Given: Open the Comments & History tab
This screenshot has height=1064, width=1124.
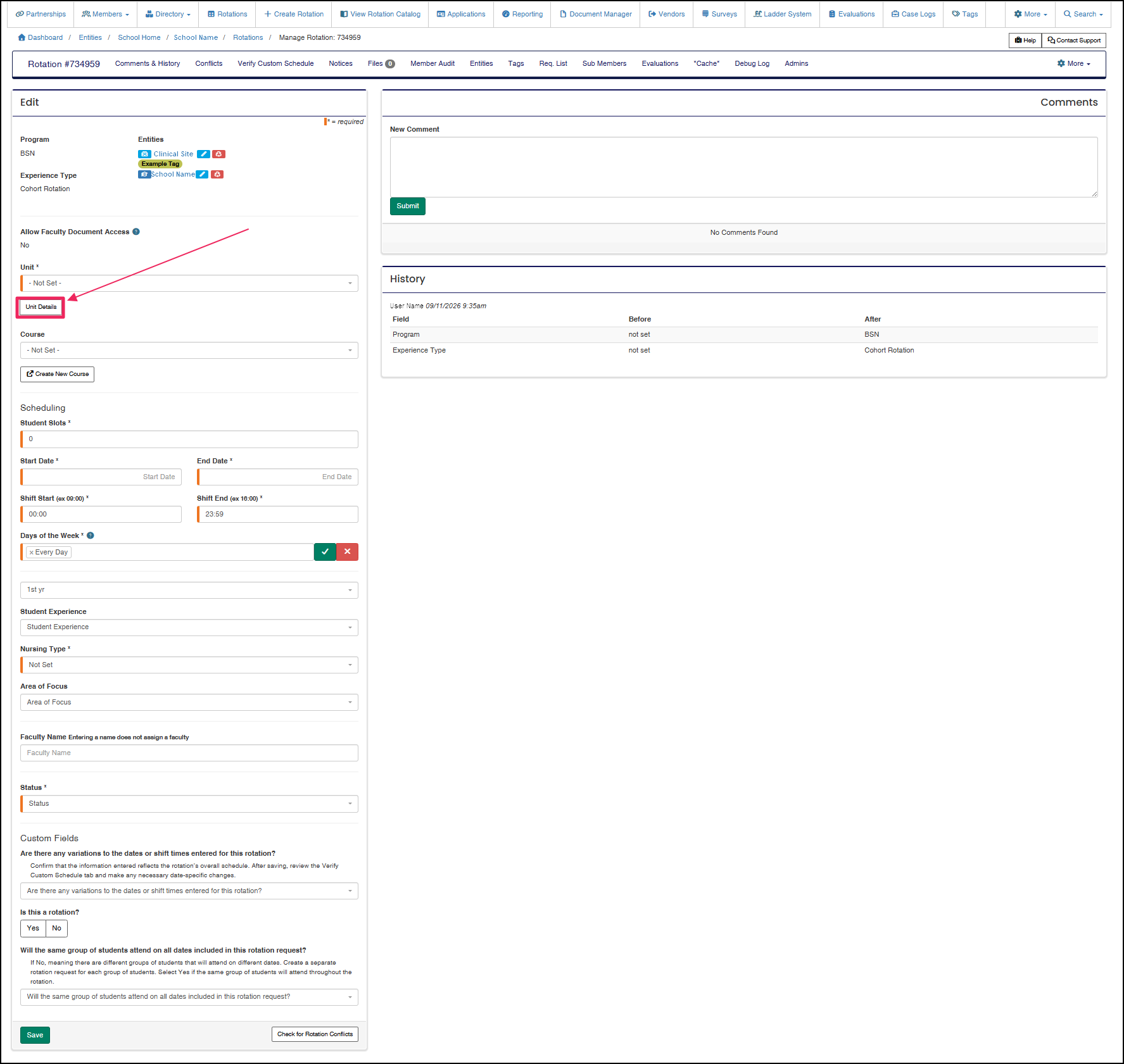Looking at the screenshot, I should (x=148, y=63).
